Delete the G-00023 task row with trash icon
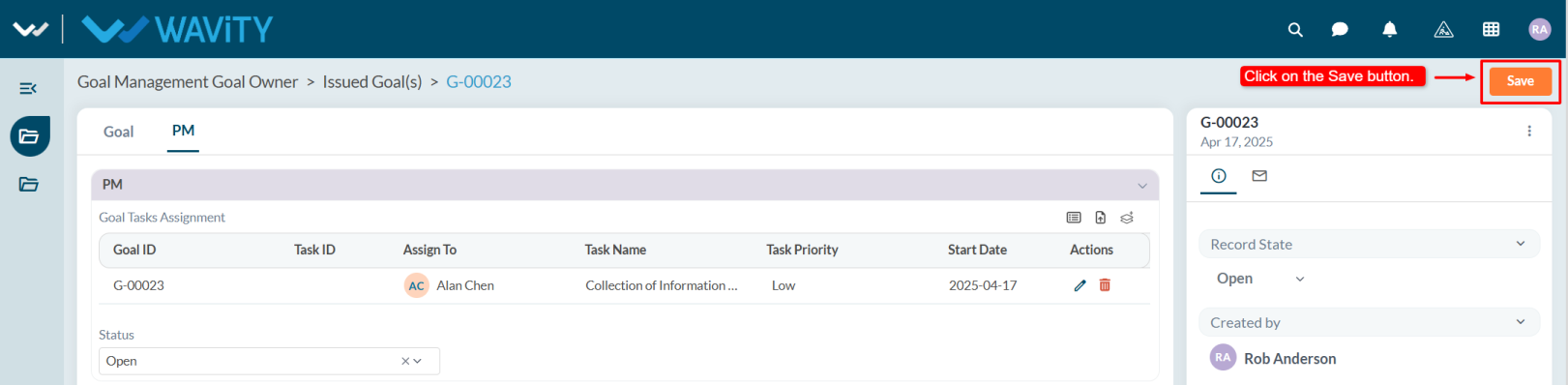This screenshot has width=1568, height=385. 1105,285
